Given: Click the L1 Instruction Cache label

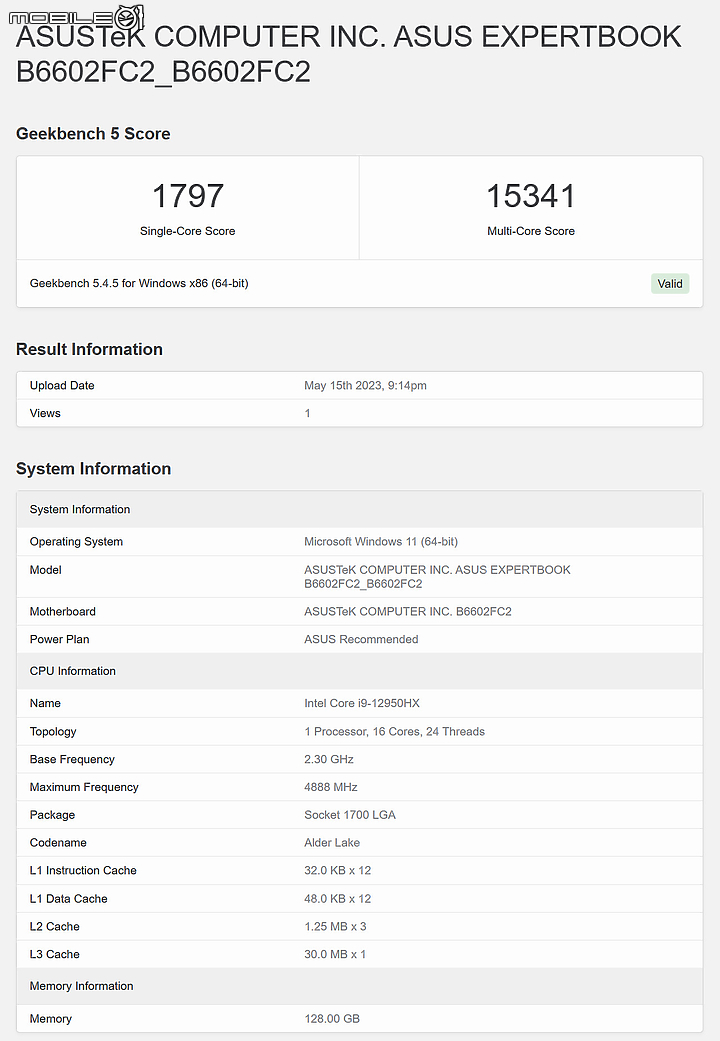Looking at the screenshot, I should (x=83, y=871).
